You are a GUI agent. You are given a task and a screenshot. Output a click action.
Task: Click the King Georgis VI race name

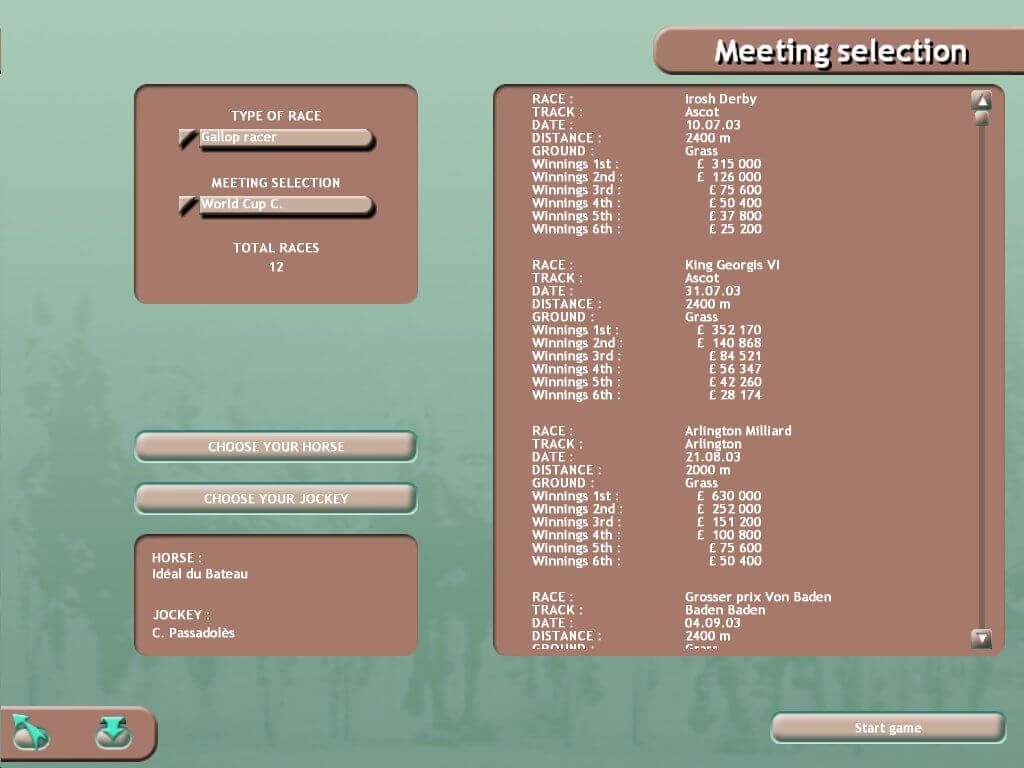(x=732, y=264)
